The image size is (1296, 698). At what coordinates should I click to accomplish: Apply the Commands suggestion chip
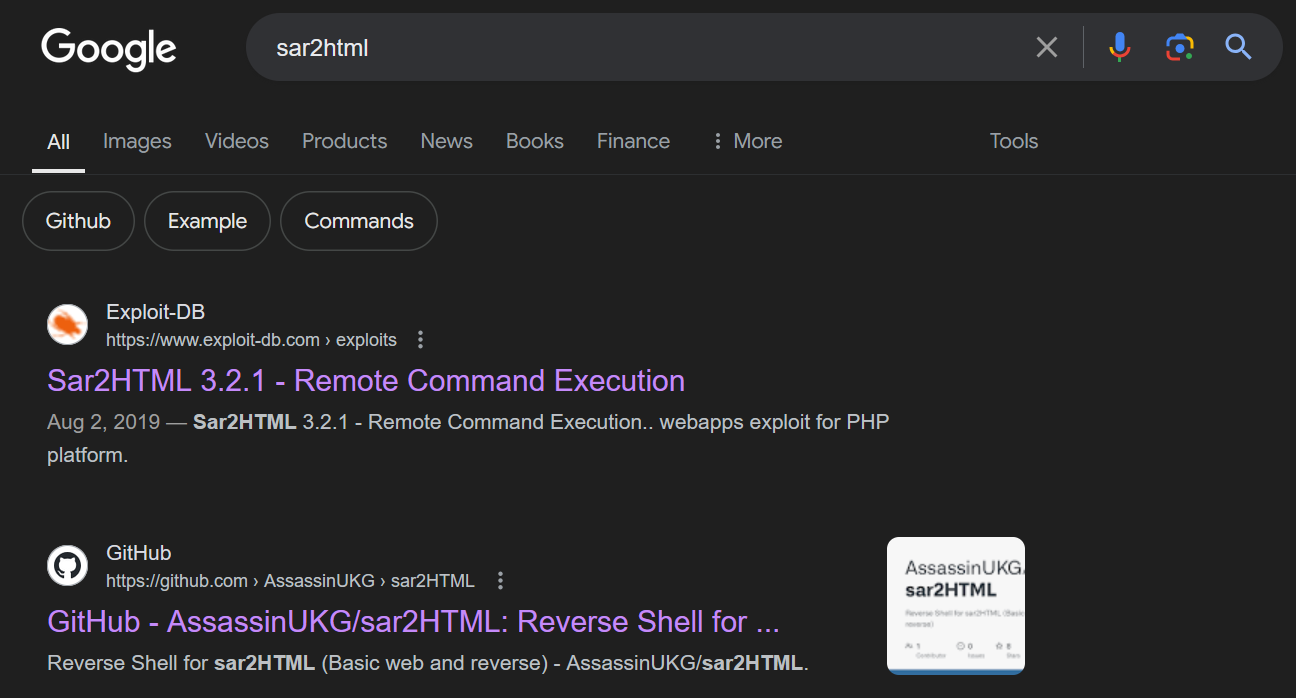359,221
